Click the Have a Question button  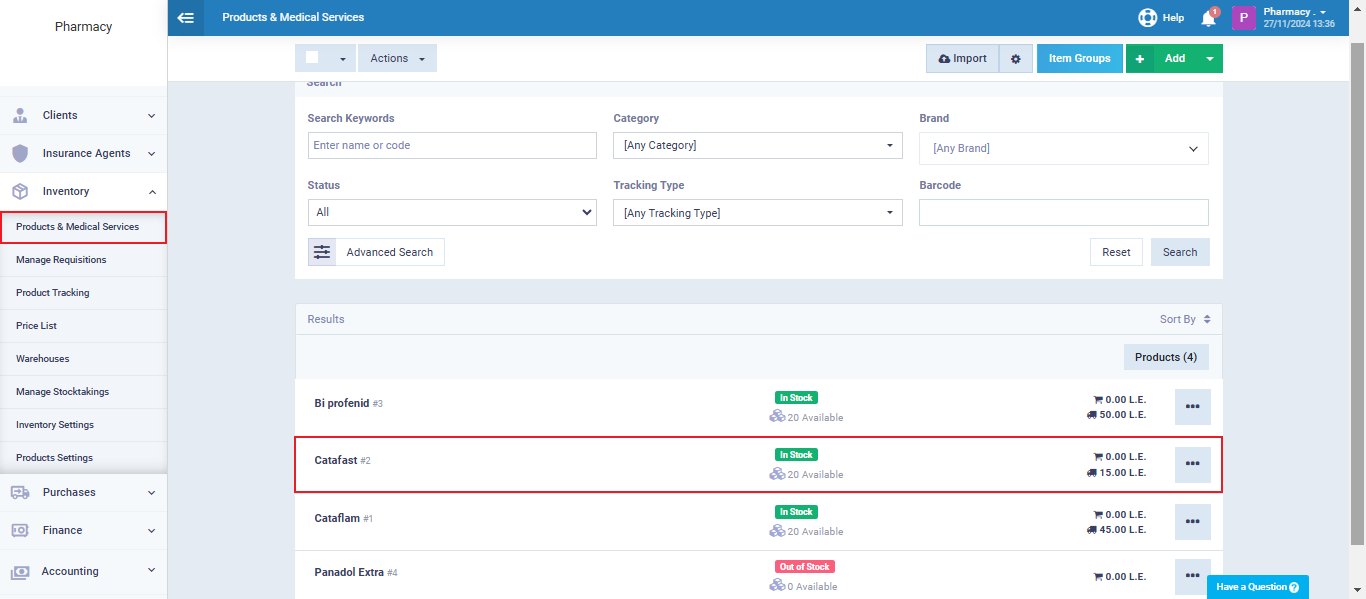(1258, 587)
